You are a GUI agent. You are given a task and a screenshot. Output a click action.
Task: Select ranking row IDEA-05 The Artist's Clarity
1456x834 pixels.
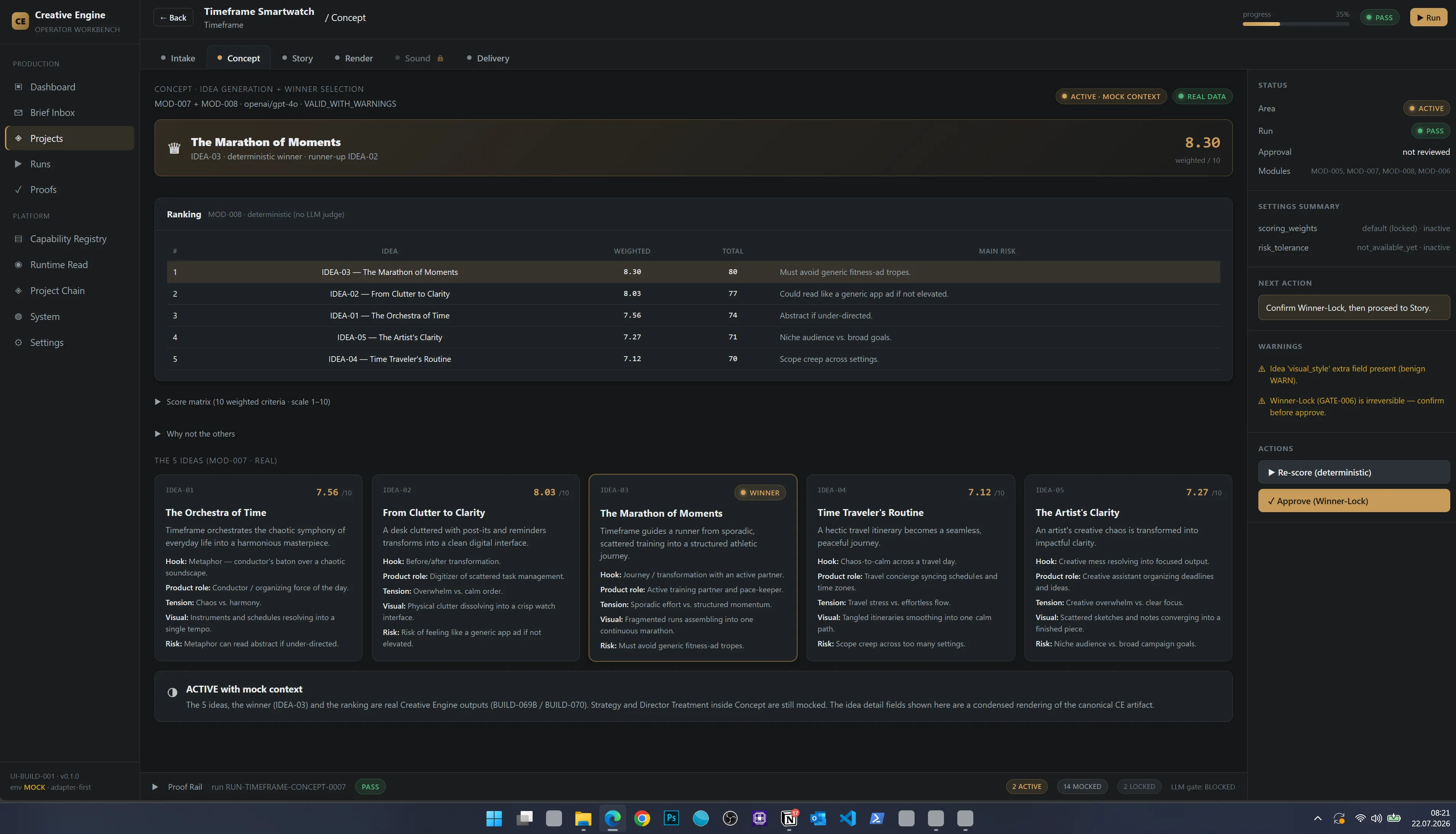click(x=693, y=337)
